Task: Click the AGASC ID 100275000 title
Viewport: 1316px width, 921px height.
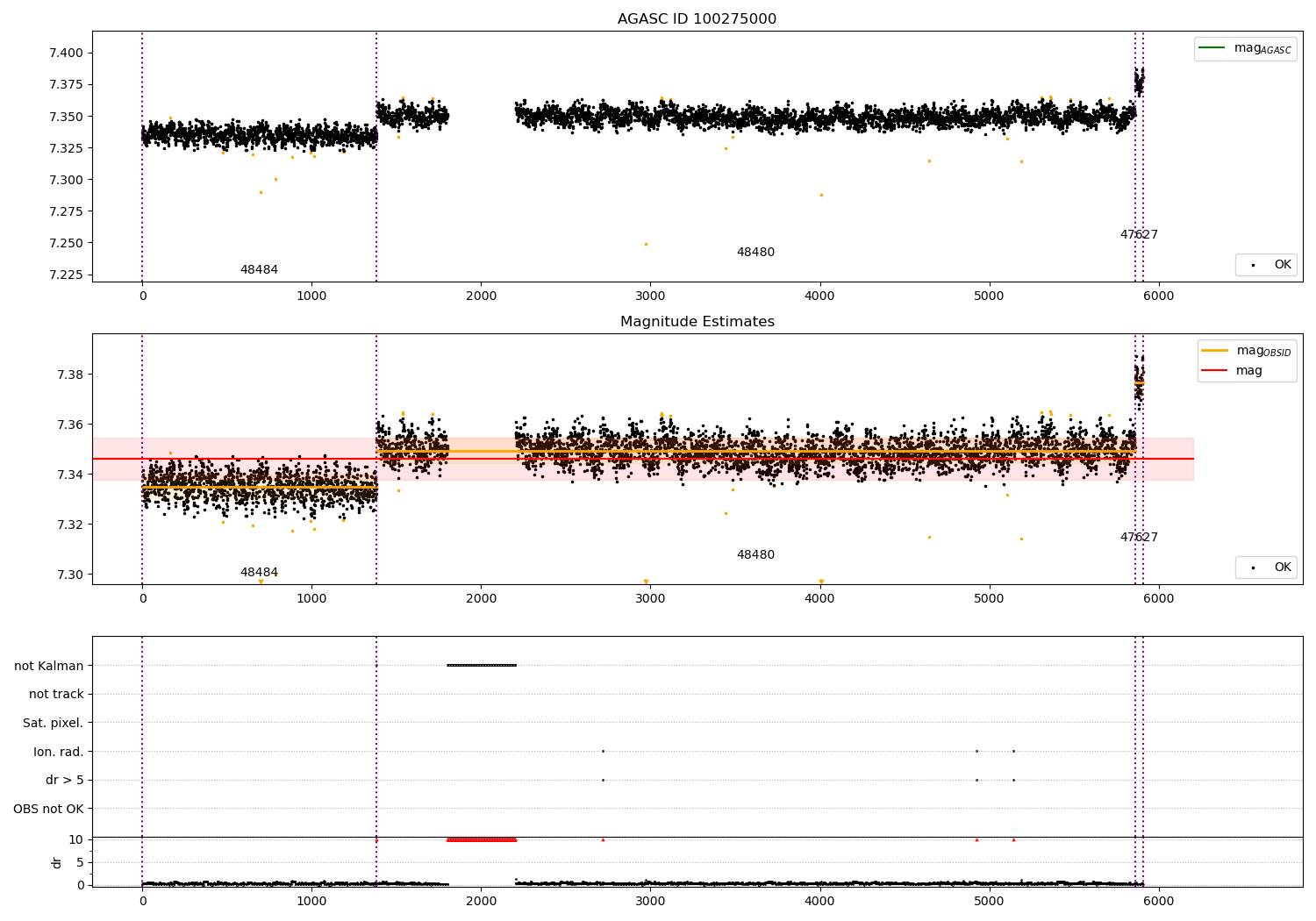Action: click(x=697, y=19)
